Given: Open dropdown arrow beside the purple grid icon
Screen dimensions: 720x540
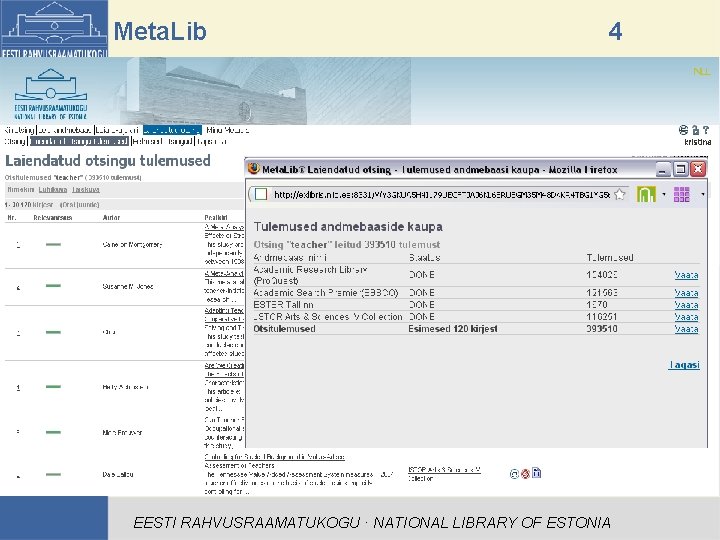Looking at the screenshot, I should pos(703,195).
